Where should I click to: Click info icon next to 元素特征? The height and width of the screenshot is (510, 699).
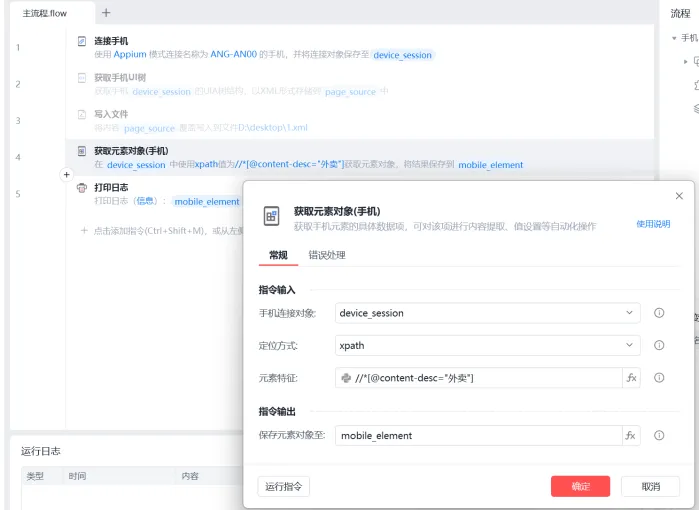pyautogui.click(x=659, y=378)
